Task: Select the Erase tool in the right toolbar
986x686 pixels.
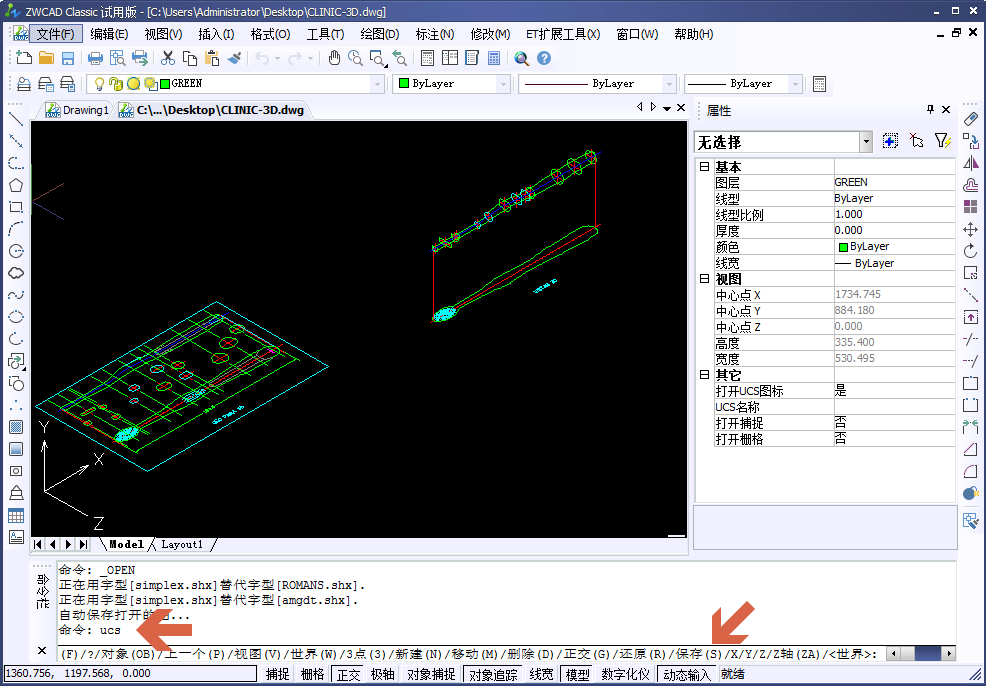Action: [x=969, y=119]
